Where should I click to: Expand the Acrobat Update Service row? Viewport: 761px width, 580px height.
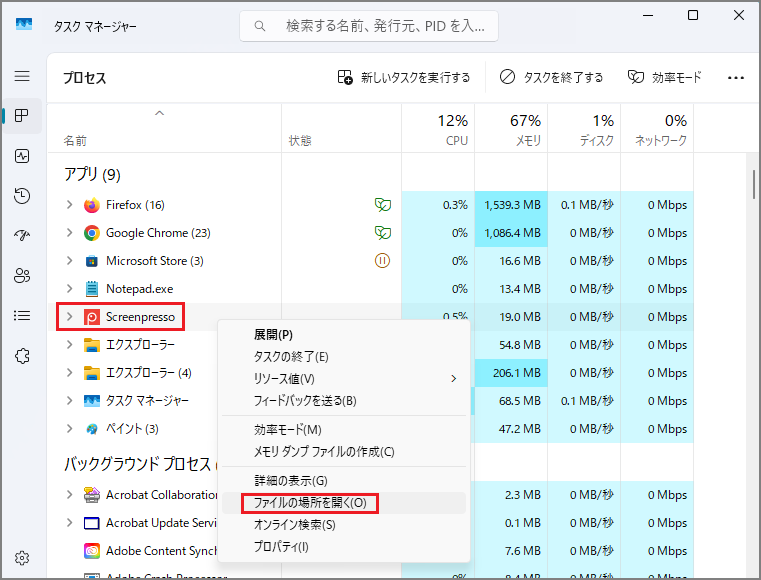pyautogui.click(x=69, y=523)
